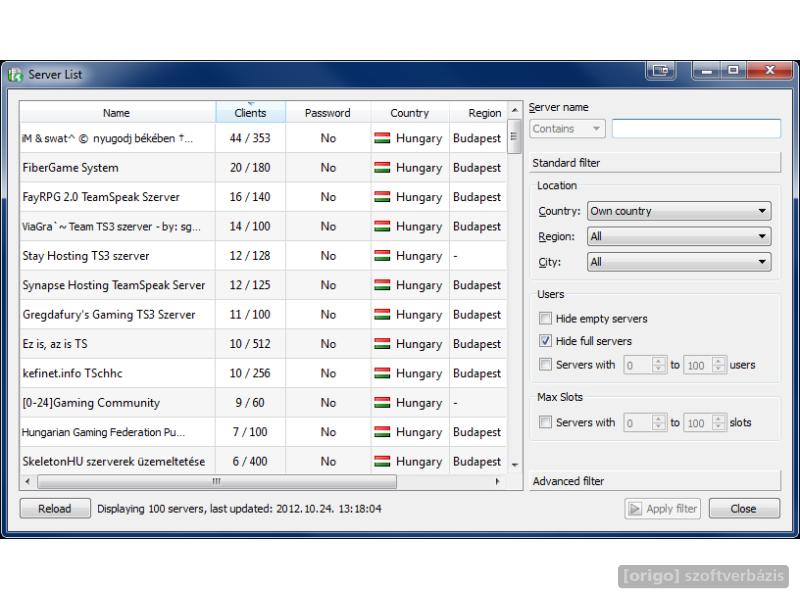The width and height of the screenshot is (800, 600).
Task: Click the TeamSpeak icon in title bar
Action: (x=15, y=75)
